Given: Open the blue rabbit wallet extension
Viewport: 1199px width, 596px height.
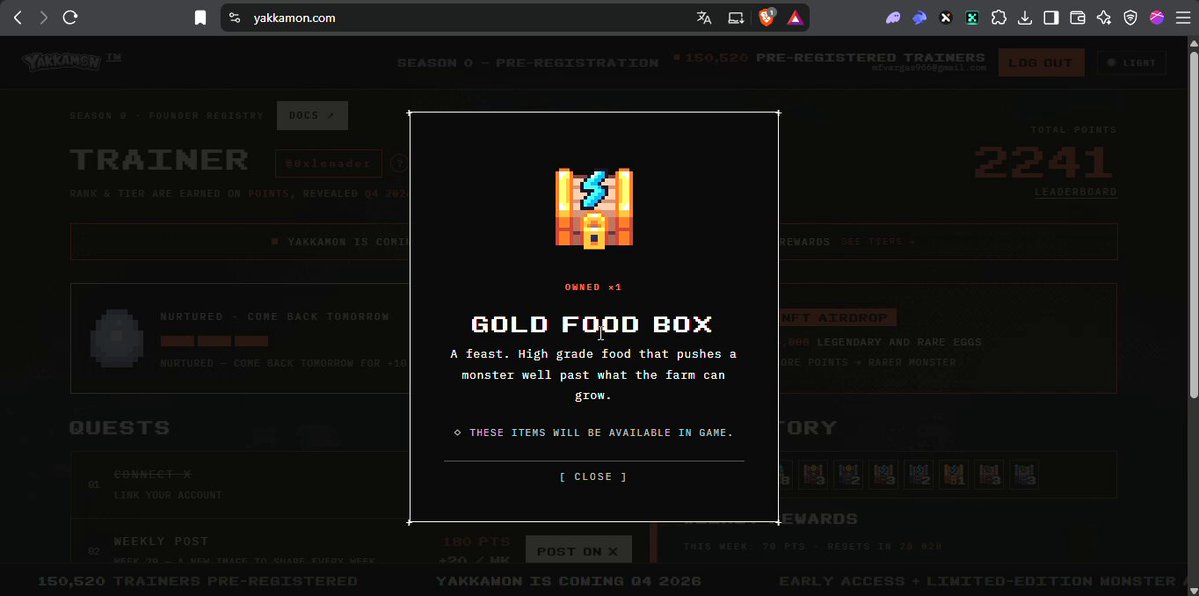Looking at the screenshot, I should tap(920, 18).
